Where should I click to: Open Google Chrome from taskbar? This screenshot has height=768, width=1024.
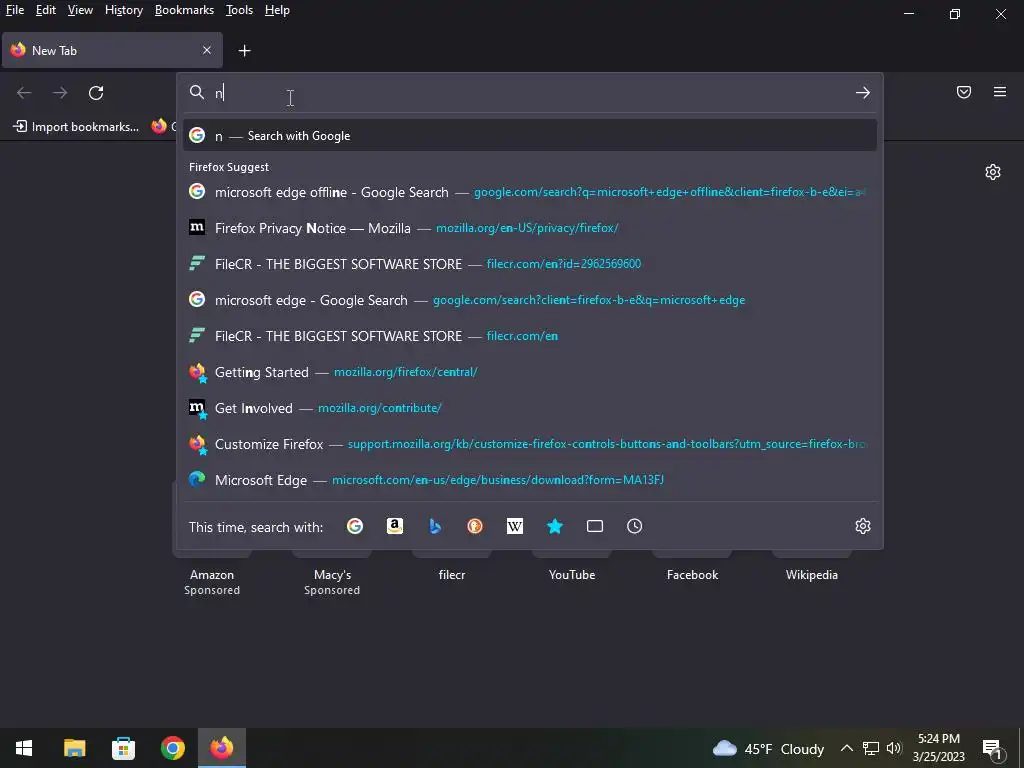pos(172,748)
